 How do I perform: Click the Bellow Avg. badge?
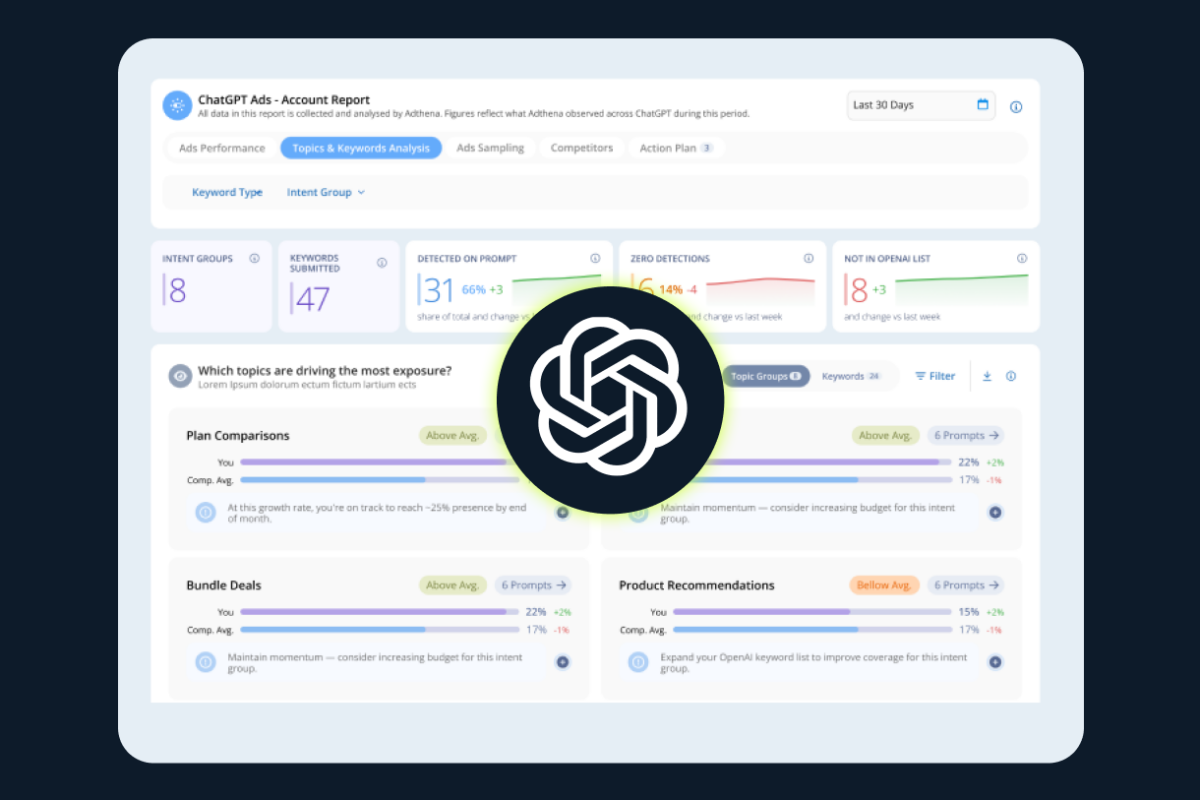tap(885, 585)
